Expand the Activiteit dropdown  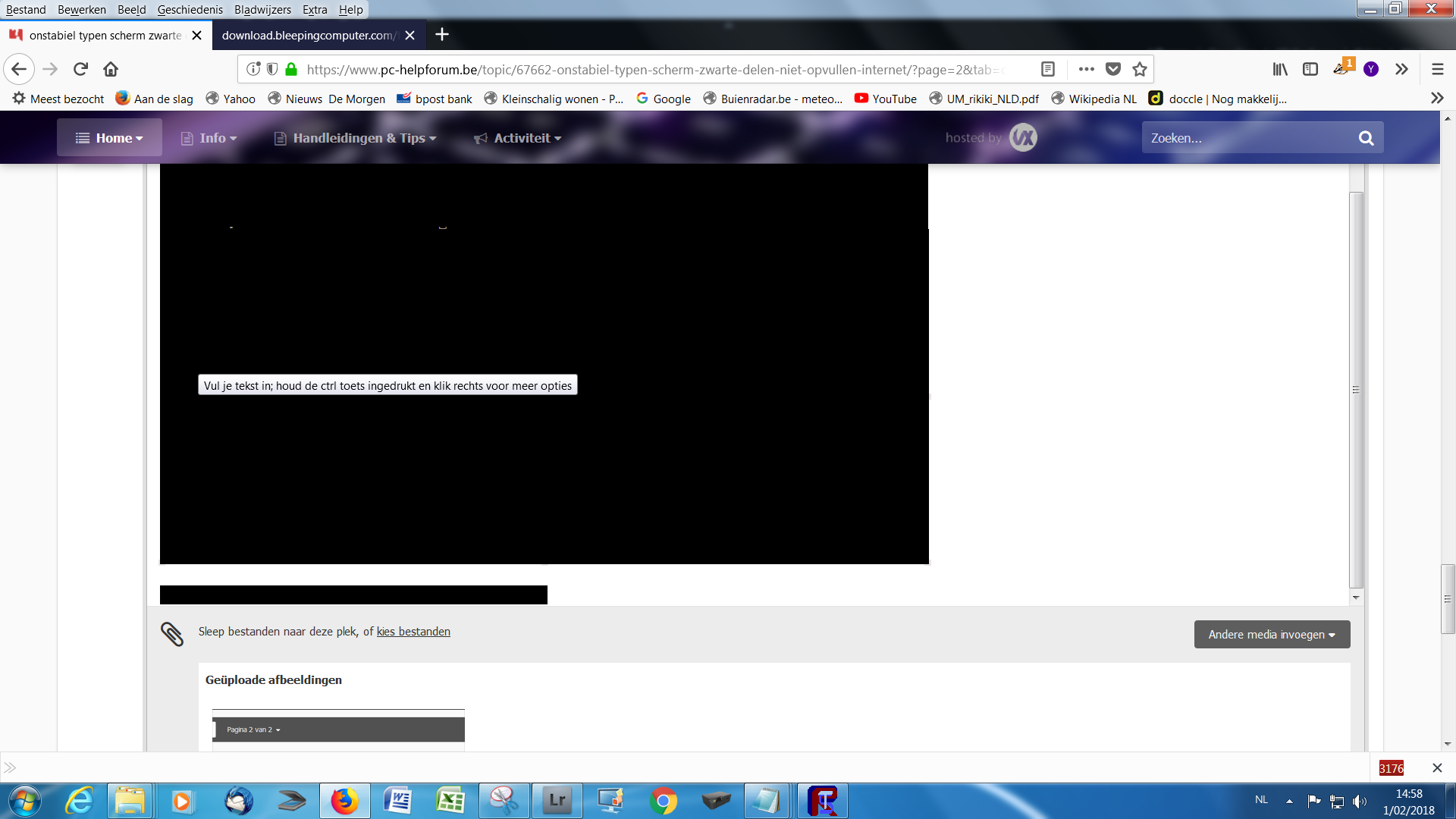(x=518, y=138)
